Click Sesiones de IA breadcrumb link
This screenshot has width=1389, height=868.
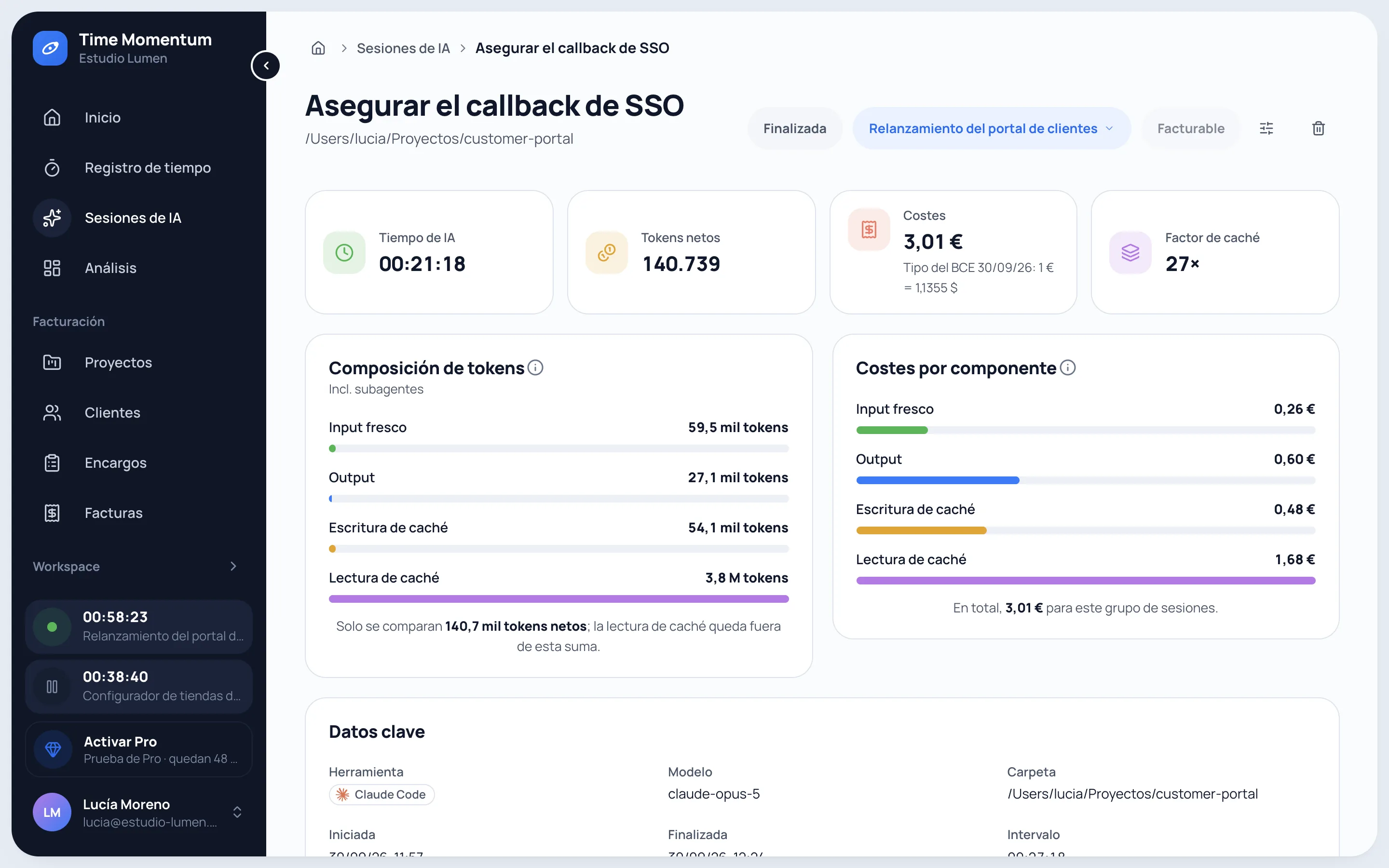[x=403, y=48]
